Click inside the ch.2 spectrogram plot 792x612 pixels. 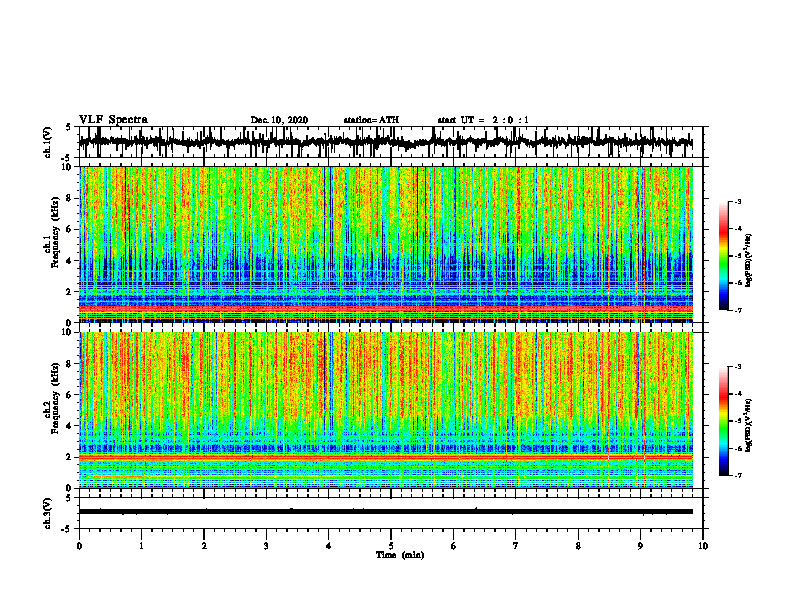coord(385,410)
